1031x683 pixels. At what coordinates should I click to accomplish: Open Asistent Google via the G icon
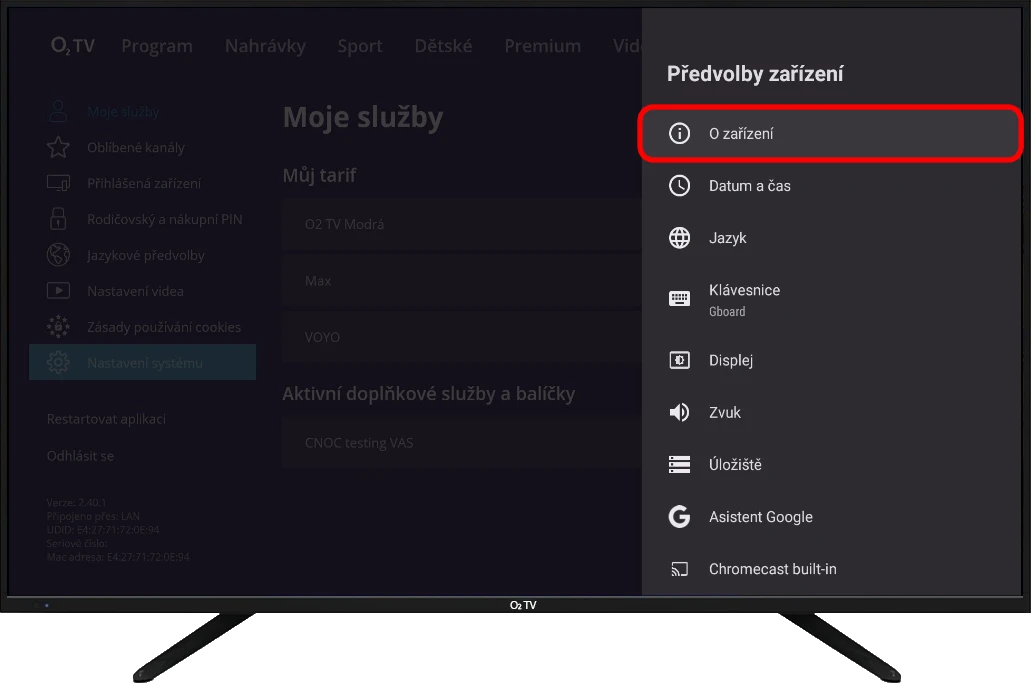coord(679,517)
